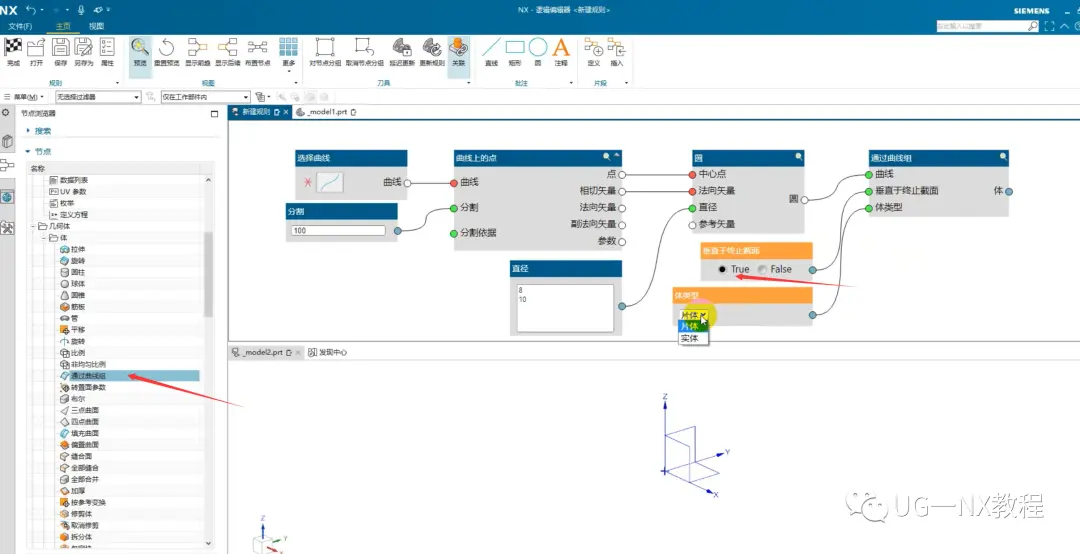
Task: Click the node browser vertical scrollbar
Action: (209, 274)
